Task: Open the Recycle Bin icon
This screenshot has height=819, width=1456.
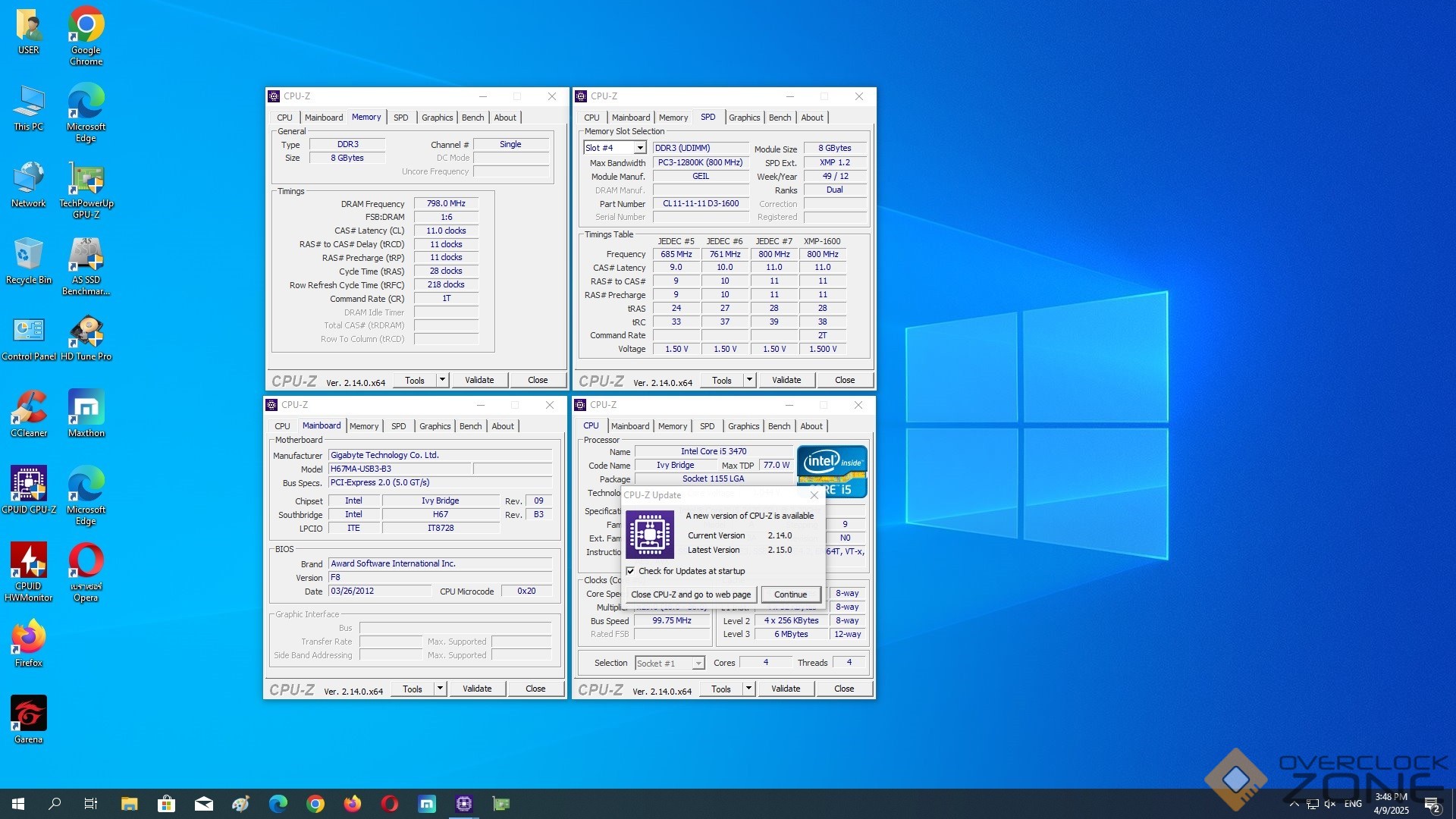Action: tap(29, 260)
